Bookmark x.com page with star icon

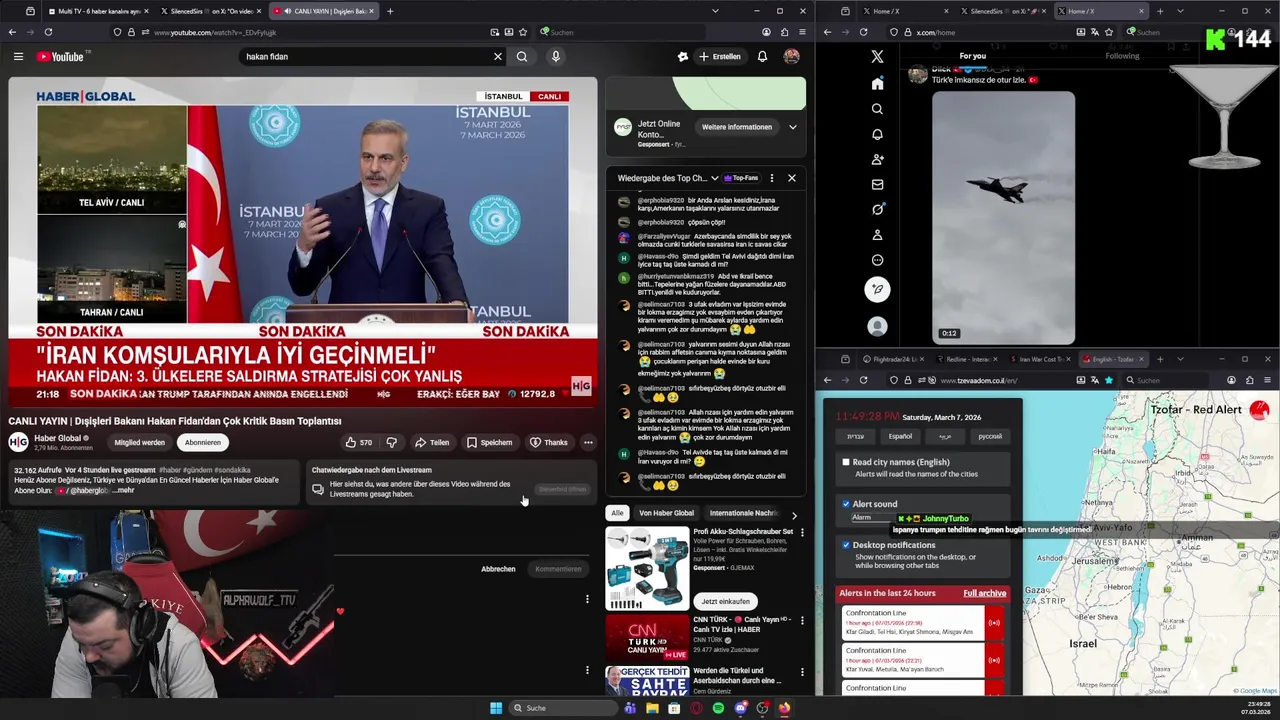pyautogui.click(x=1109, y=32)
